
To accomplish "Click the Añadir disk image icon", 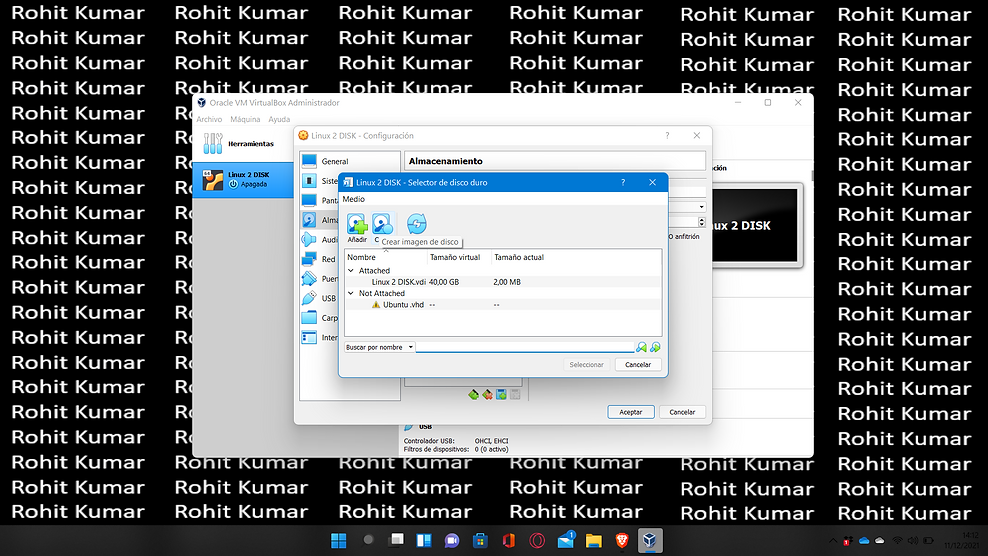I will 357,224.
